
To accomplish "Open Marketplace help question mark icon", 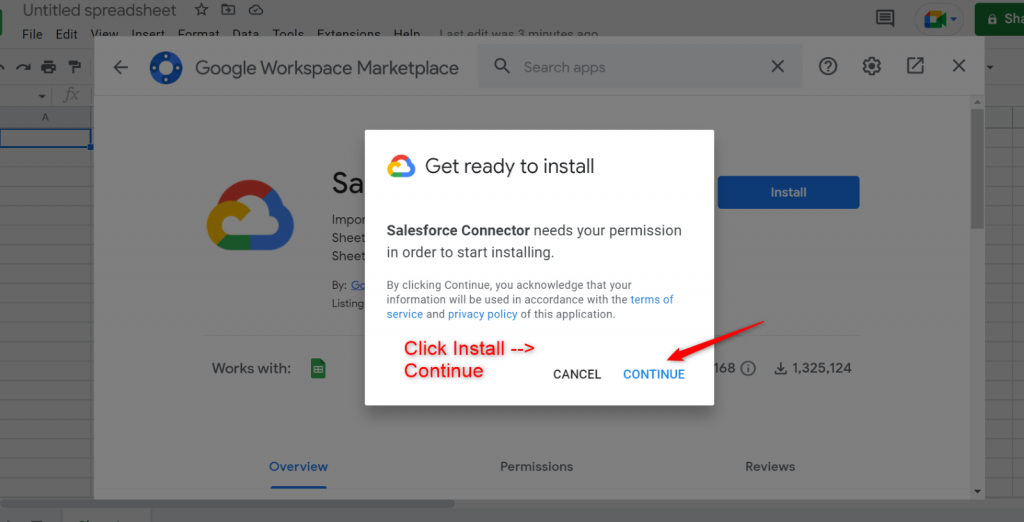I will pyautogui.click(x=828, y=66).
